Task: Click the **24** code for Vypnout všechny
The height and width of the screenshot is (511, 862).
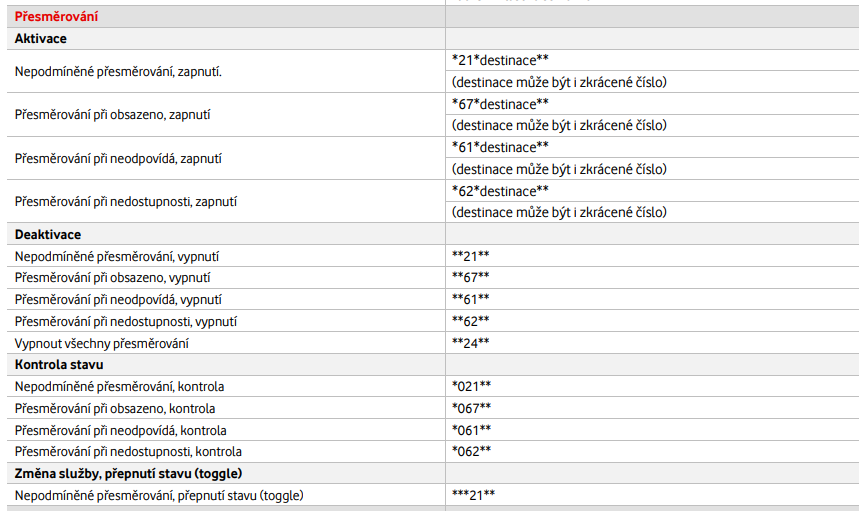Action: tap(471, 343)
